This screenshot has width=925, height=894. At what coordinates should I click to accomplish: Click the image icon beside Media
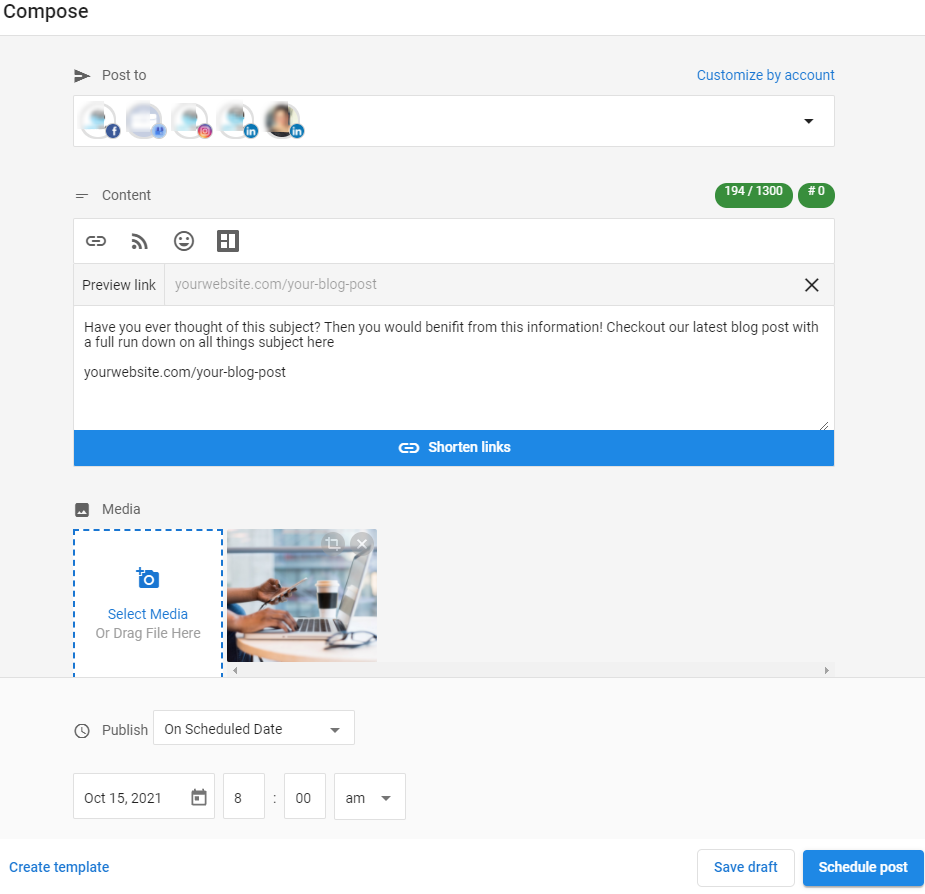(82, 510)
